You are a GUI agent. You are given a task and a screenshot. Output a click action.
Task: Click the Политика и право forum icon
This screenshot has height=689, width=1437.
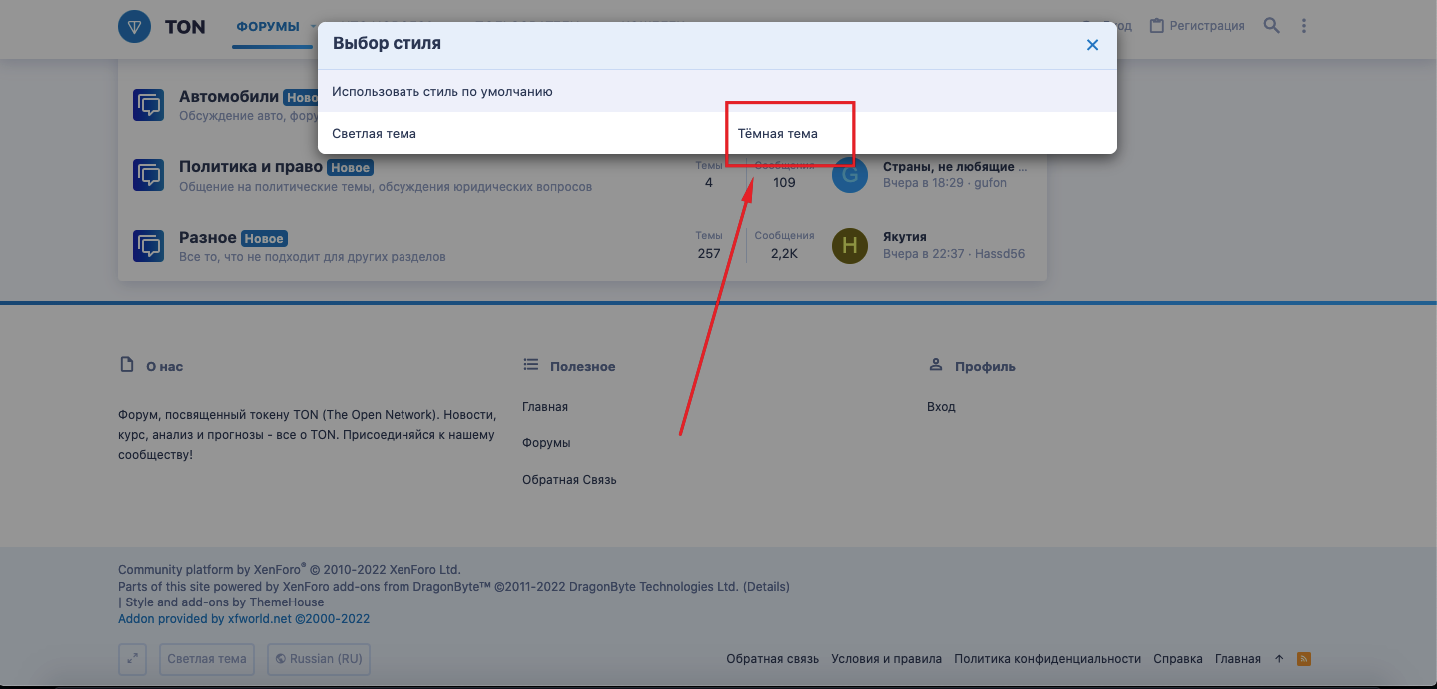pyautogui.click(x=148, y=175)
